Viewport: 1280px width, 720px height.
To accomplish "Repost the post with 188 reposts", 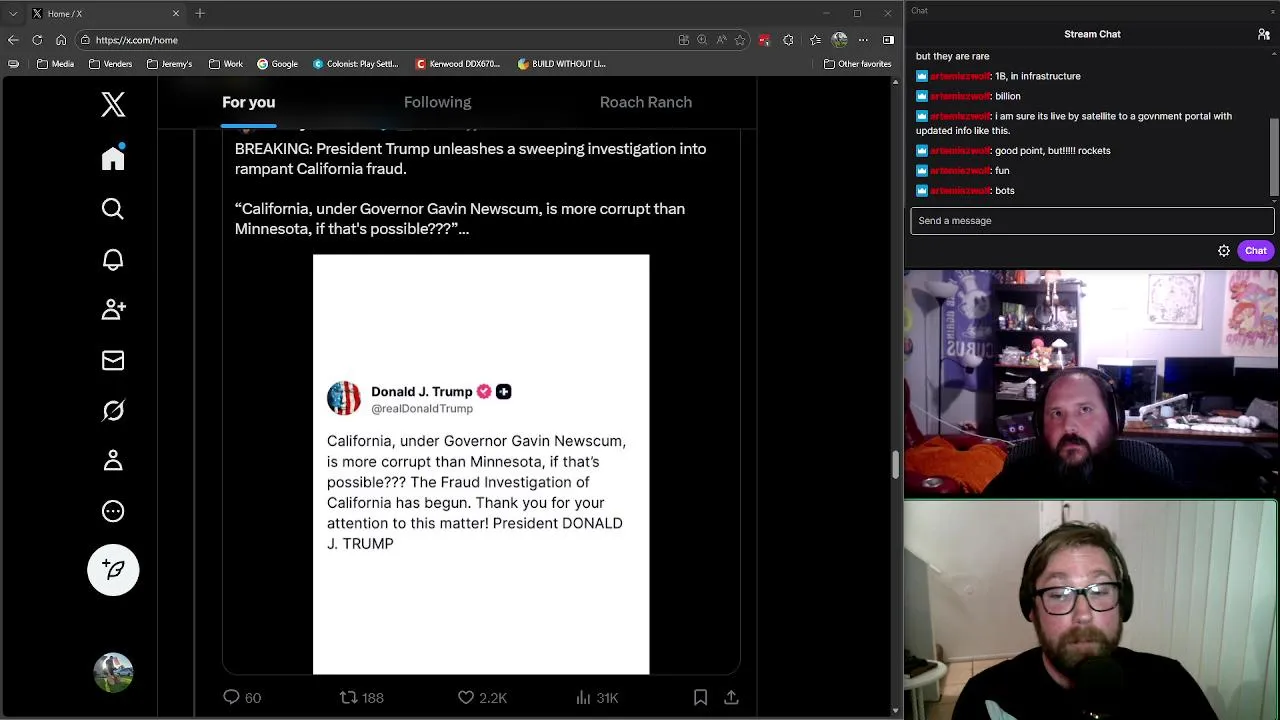I will tap(361, 697).
